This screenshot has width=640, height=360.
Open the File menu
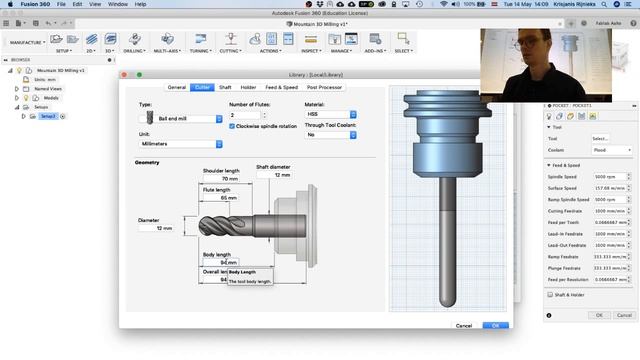pyautogui.click(x=61, y=4)
